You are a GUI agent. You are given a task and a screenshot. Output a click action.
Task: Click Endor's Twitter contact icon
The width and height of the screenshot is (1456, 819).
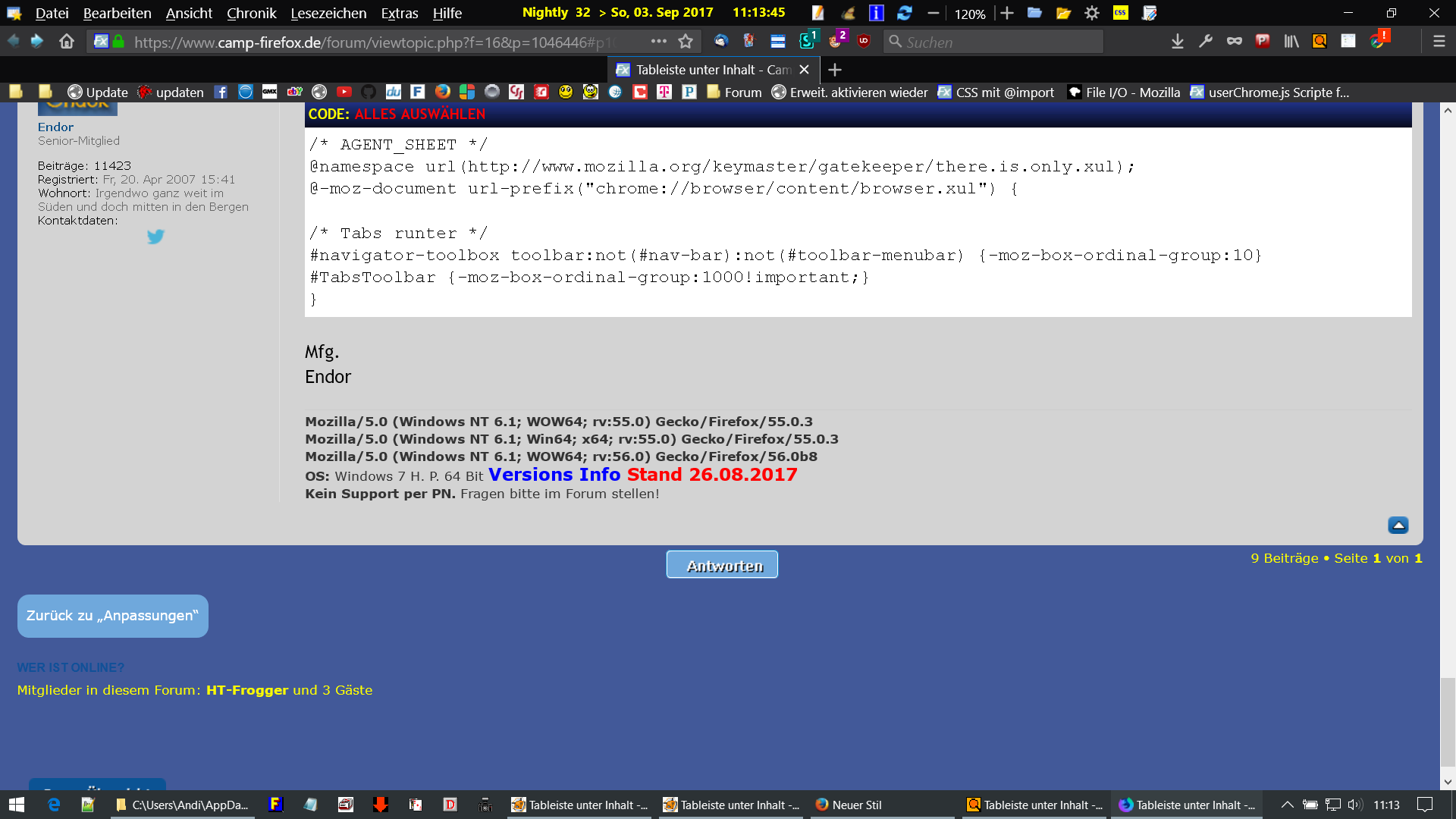pos(155,237)
